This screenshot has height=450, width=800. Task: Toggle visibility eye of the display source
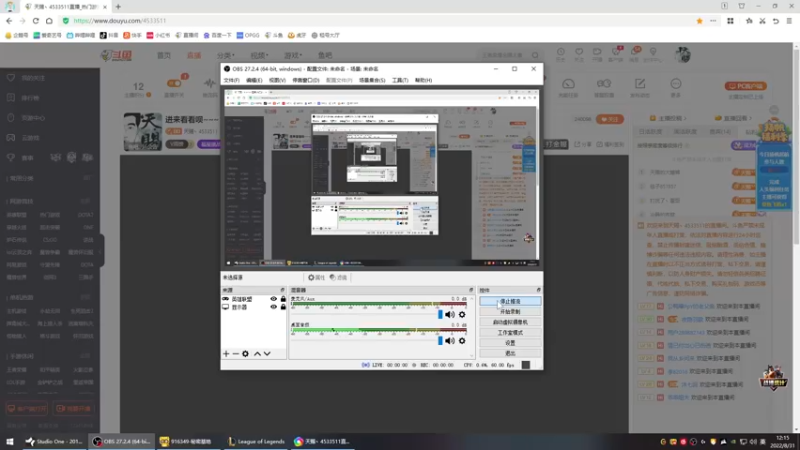[273, 307]
